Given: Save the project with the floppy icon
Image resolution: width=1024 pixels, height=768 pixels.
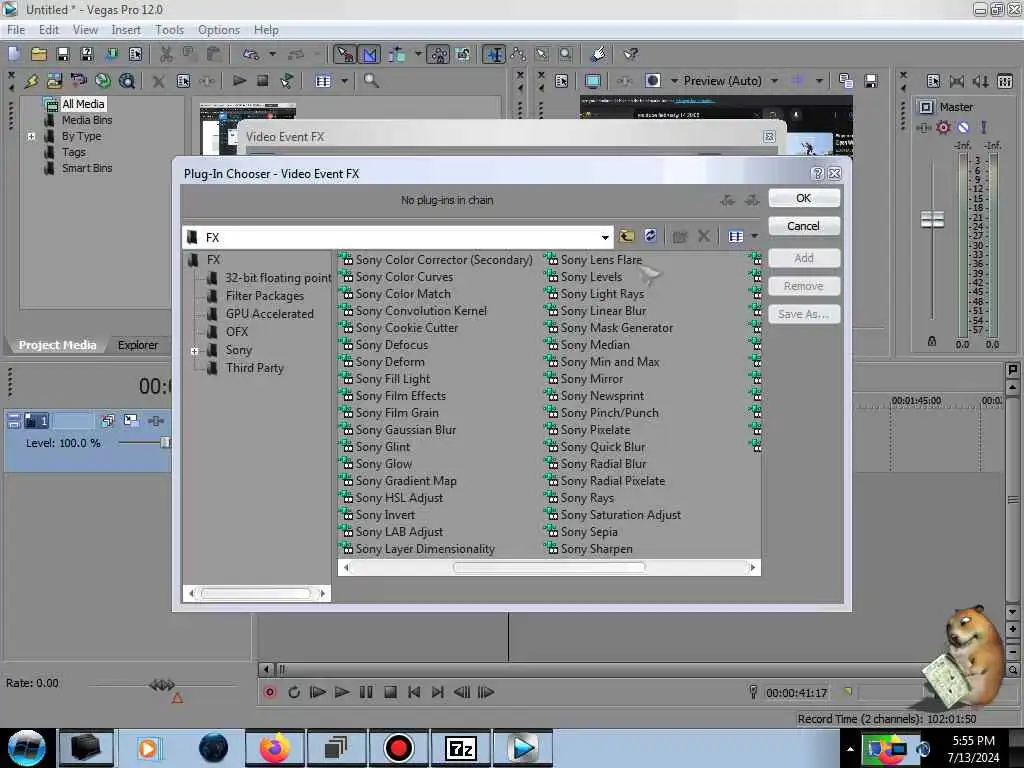Looking at the screenshot, I should (x=63, y=54).
